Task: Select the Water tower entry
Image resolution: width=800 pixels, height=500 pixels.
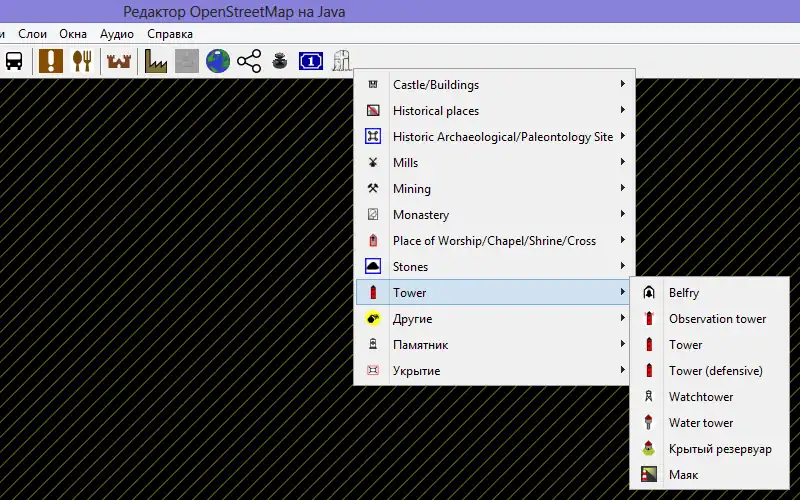Action: [x=700, y=423]
